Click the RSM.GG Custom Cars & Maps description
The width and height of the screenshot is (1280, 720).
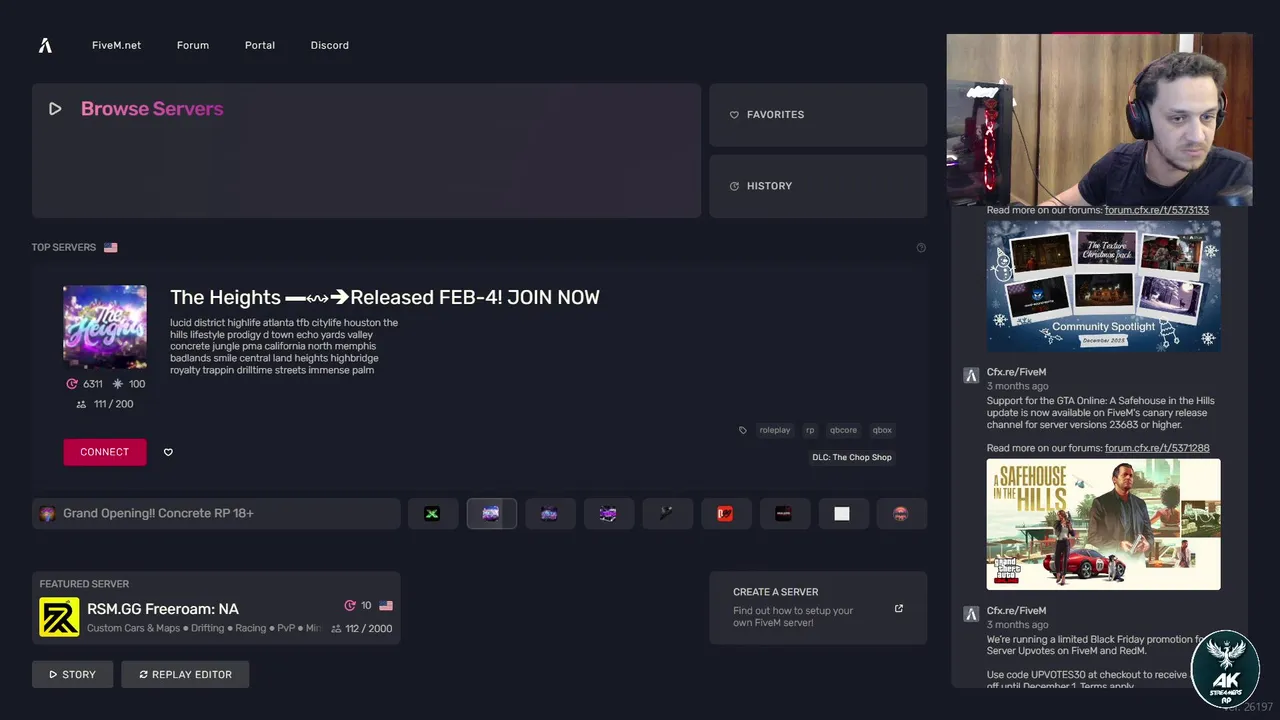204,628
